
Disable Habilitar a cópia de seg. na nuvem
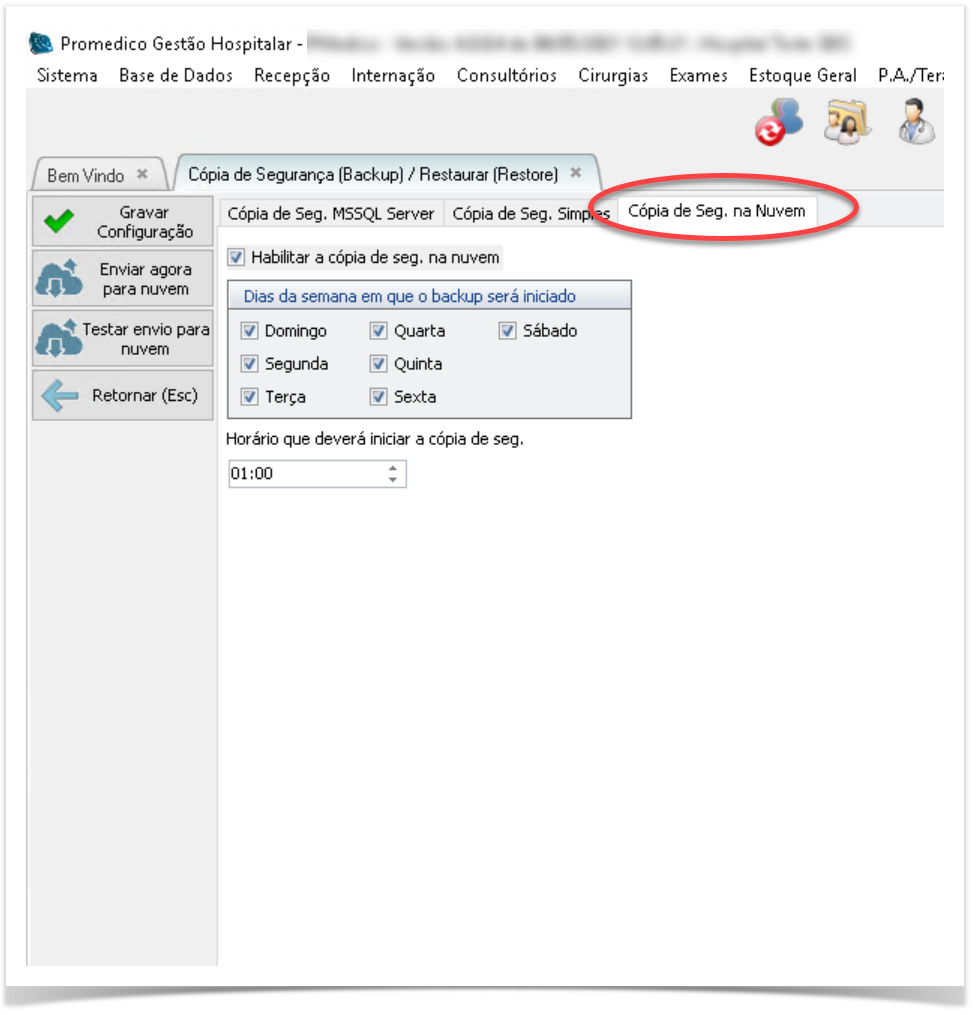coord(237,258)
